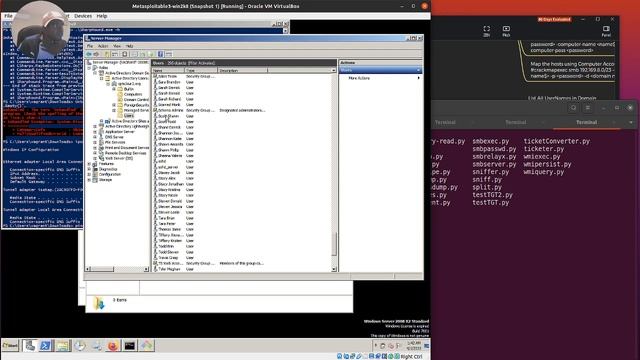Click Firefox icon in Windows taskbar

113,346
